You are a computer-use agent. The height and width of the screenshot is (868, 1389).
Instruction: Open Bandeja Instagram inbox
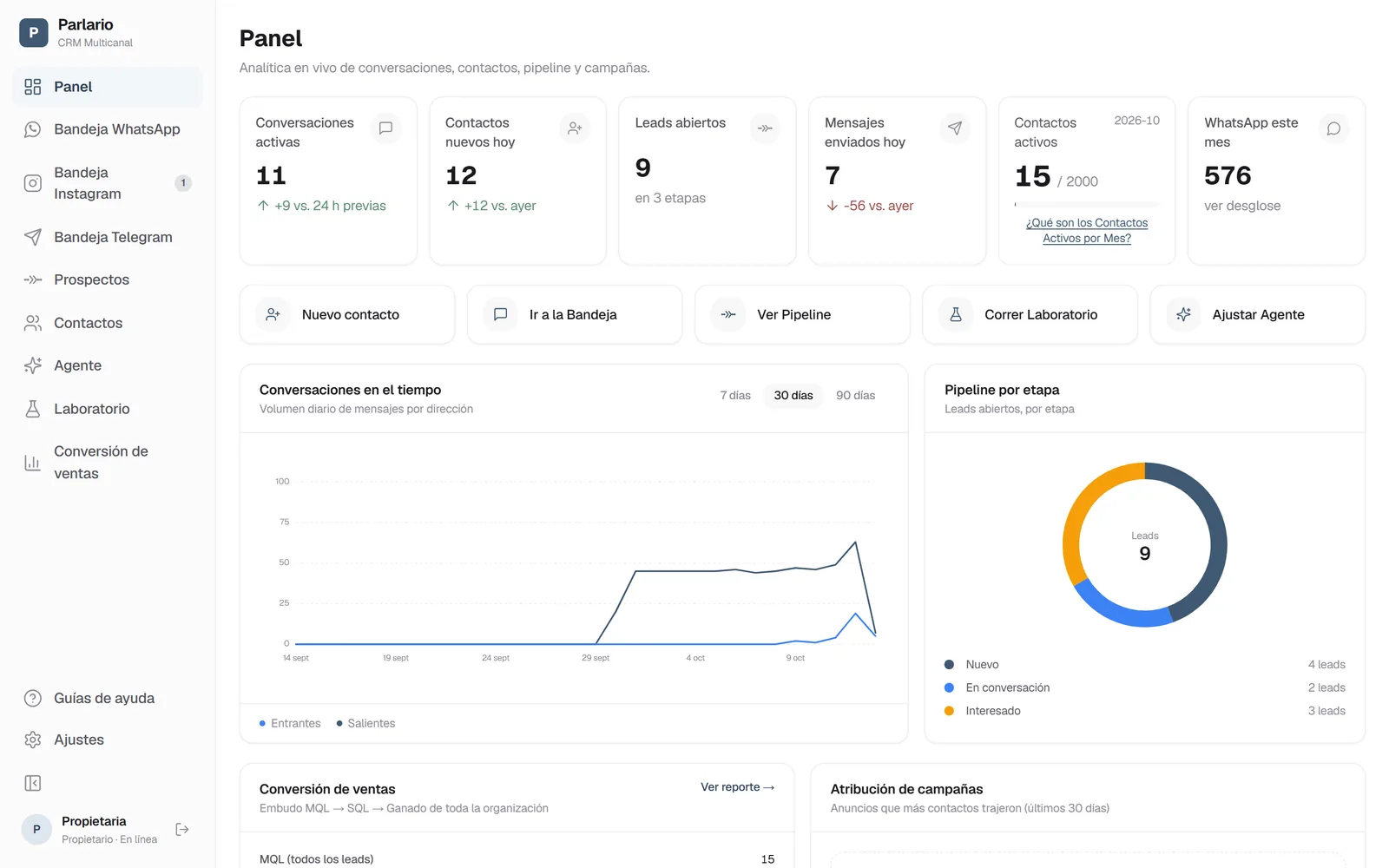[108, 183]
